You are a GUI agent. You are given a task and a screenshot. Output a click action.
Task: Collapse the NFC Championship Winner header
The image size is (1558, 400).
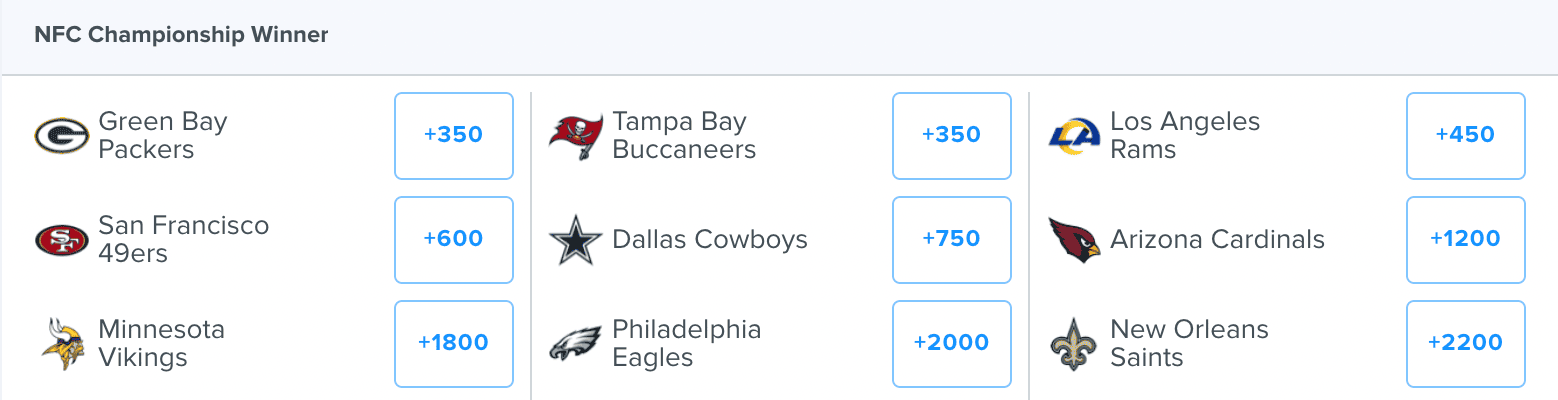tap(779, 37)
